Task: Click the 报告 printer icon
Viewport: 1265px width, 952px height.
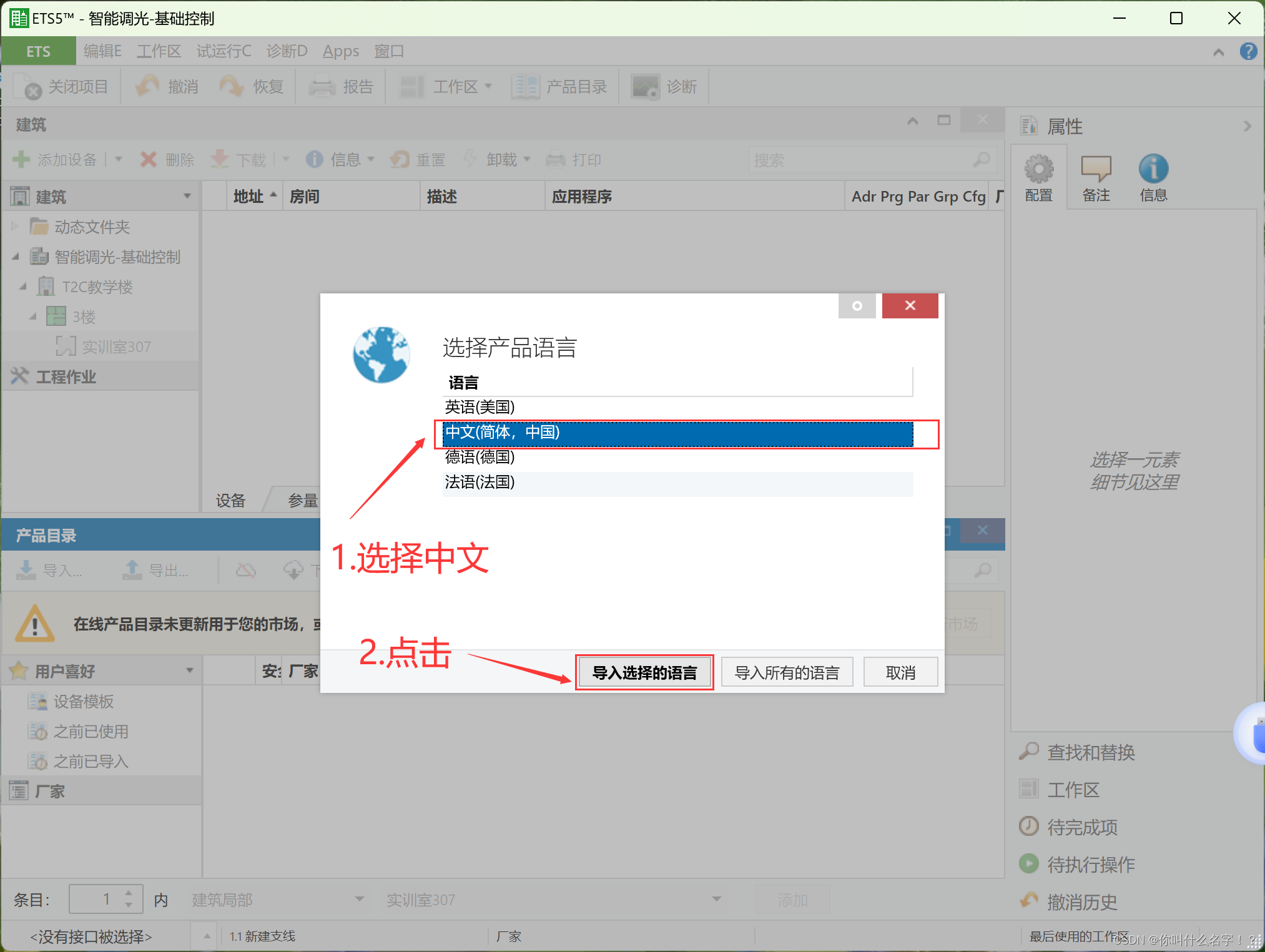Action: pos(322,87)
